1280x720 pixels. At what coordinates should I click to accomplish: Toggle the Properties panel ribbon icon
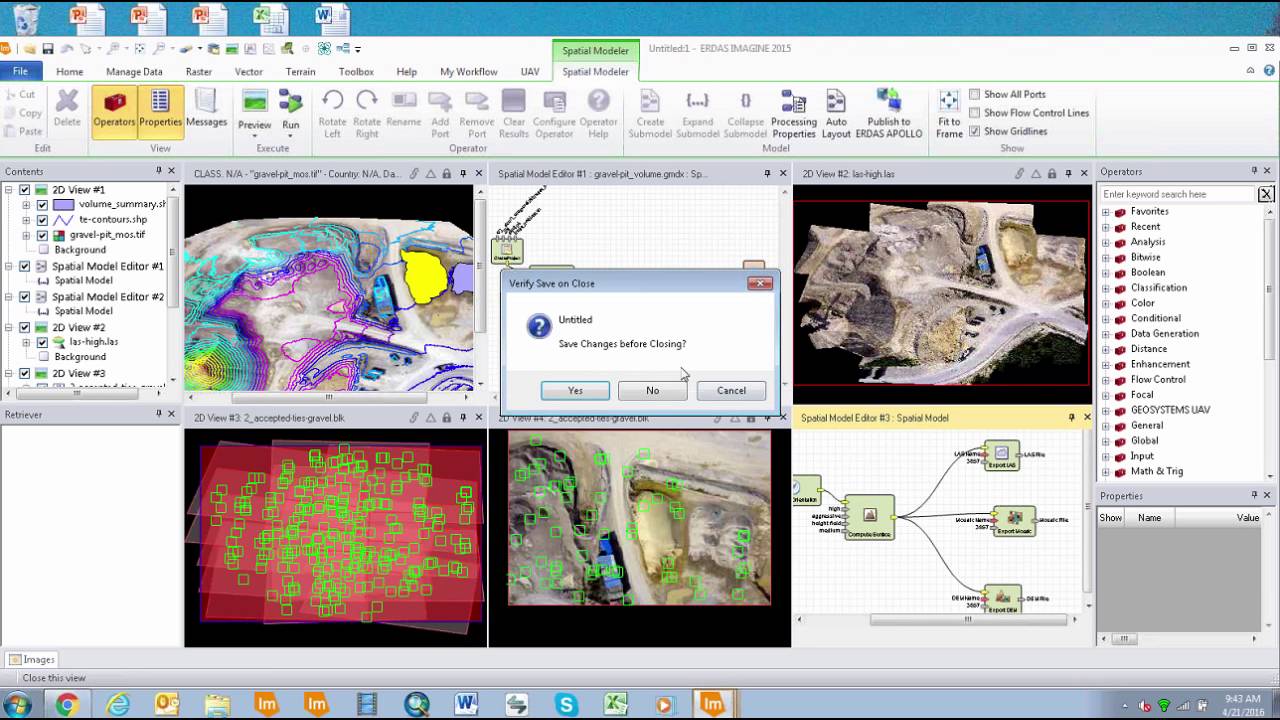click(x=160, y=102)
